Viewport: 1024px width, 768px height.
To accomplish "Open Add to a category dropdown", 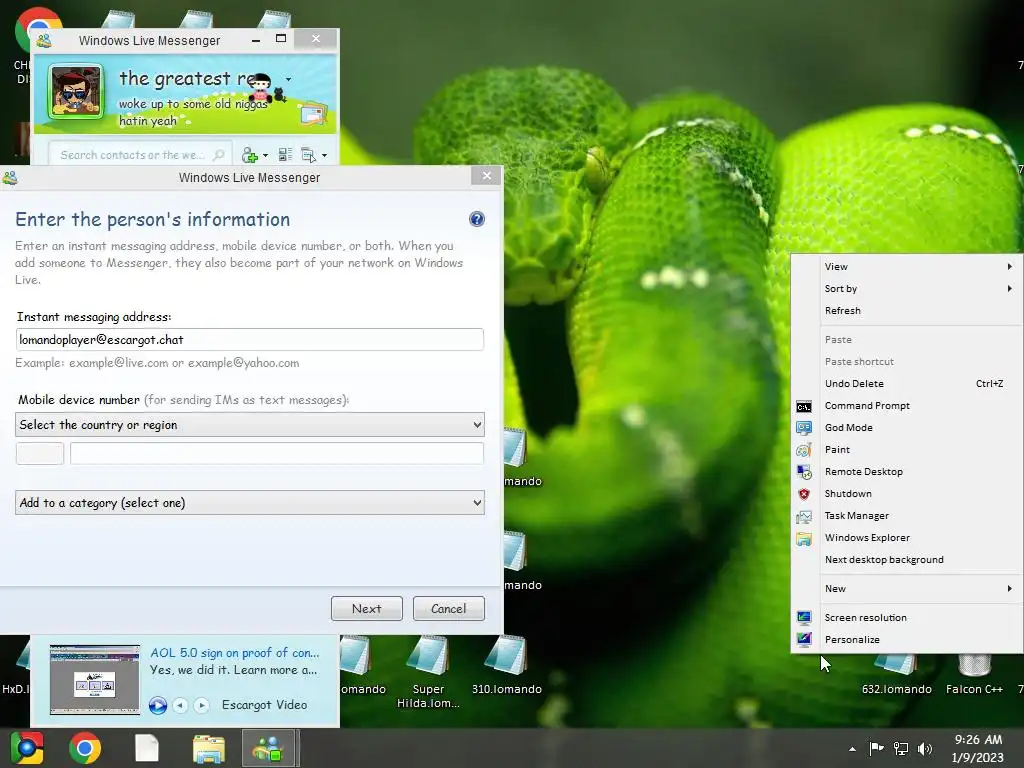I will click(249, 503).
